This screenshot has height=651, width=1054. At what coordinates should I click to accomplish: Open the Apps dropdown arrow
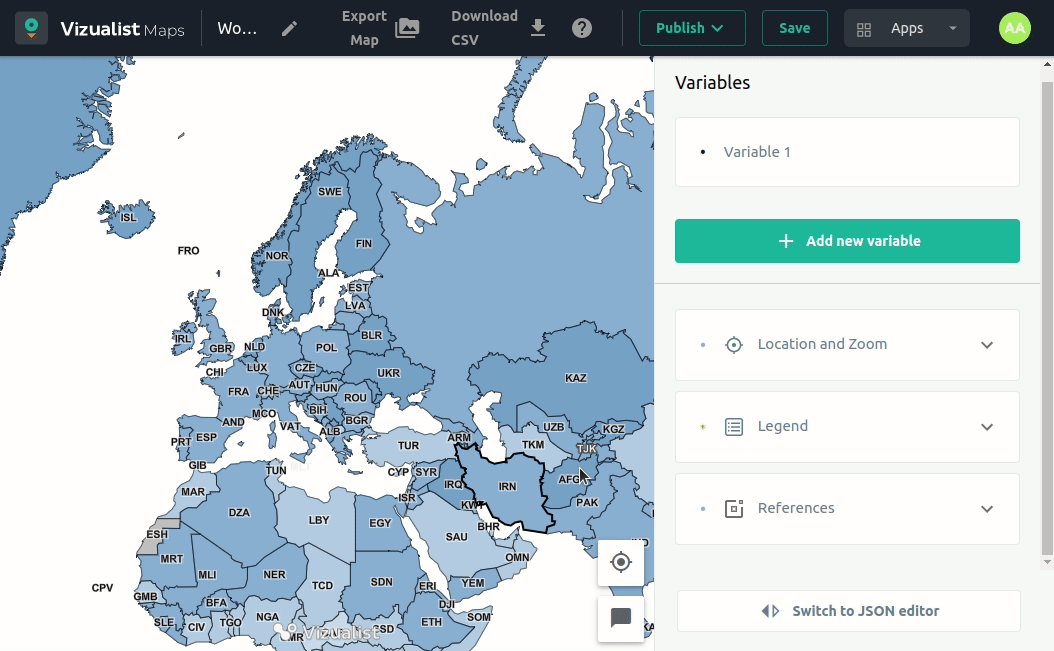[x=953, y=28]
